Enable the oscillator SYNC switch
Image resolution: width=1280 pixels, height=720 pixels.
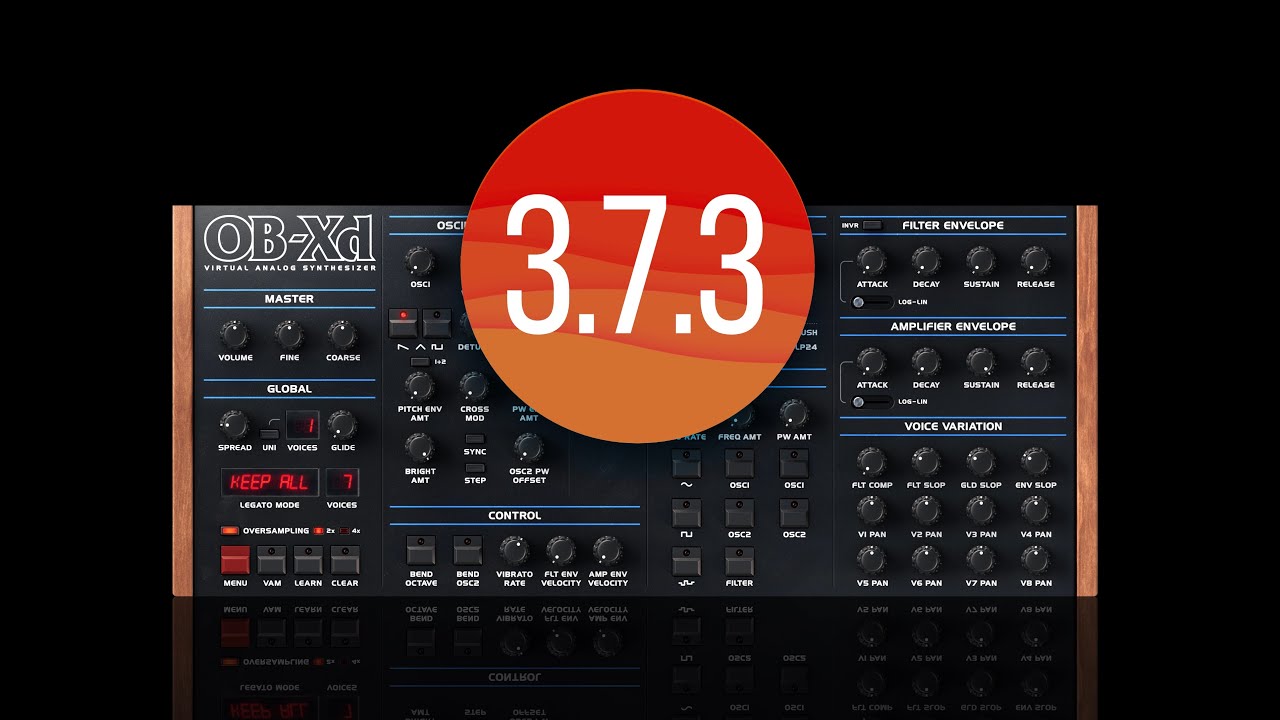[x=475, y=439]
